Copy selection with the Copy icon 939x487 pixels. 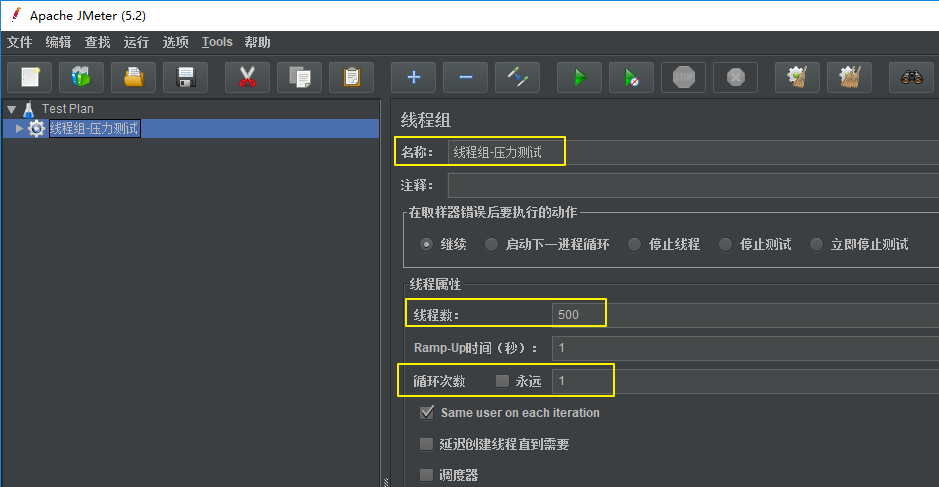click(x=299, y=77)
